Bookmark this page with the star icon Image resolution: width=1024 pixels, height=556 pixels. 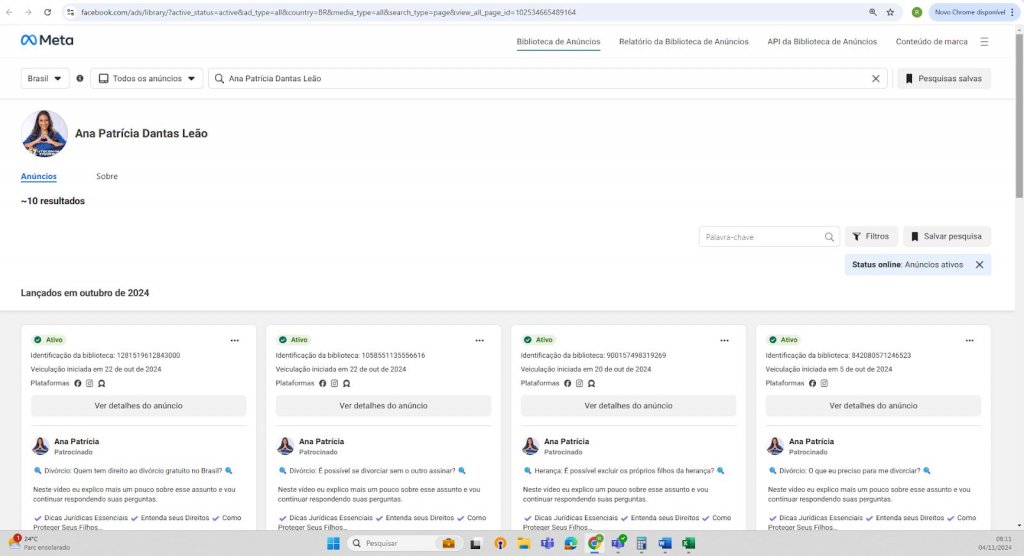click(890, 12)
